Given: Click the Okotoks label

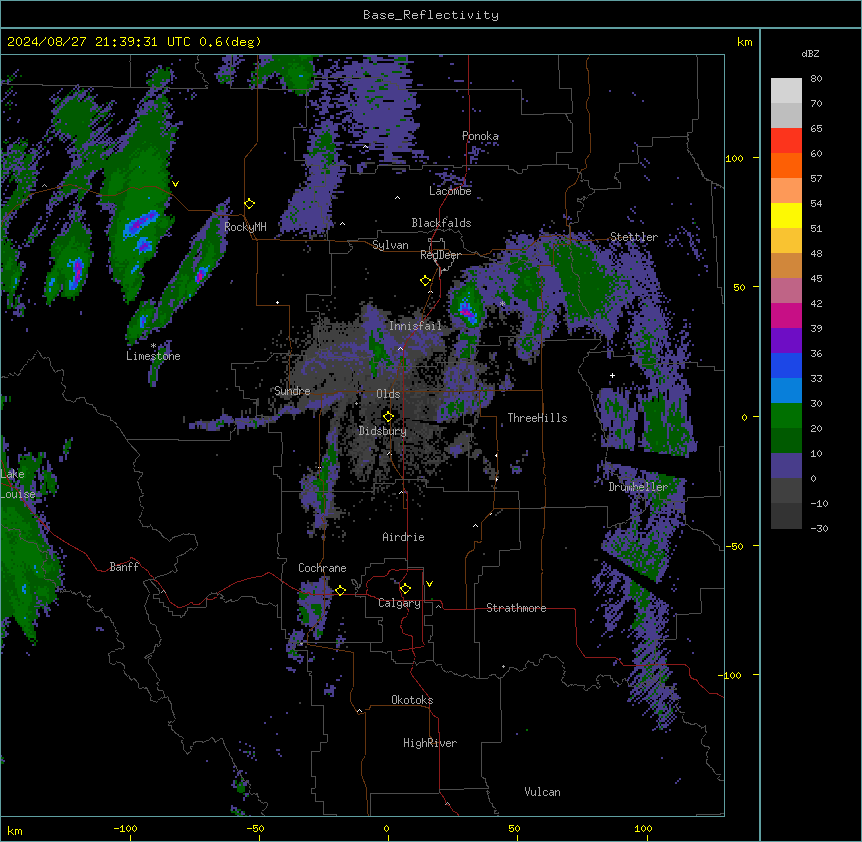Looking at the screenshot, I should point(412,700).
